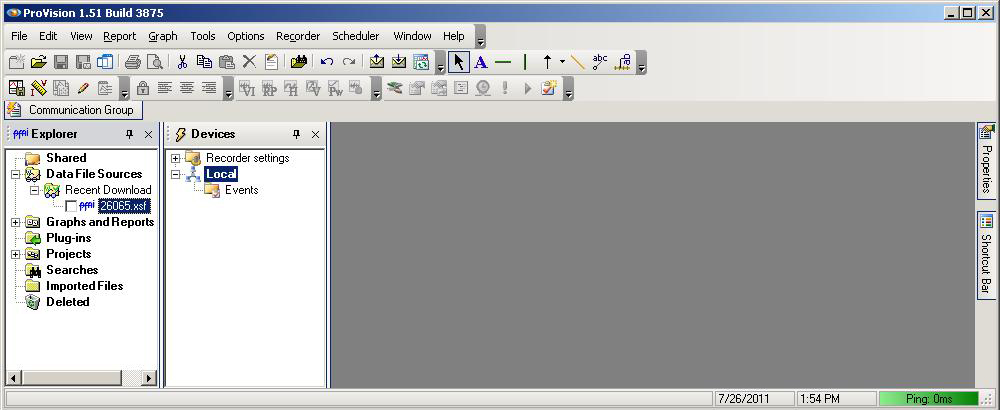Open the up arrow tool dropdown
The height and width of the screenshot is (410, 1000).
coord(562,62)
